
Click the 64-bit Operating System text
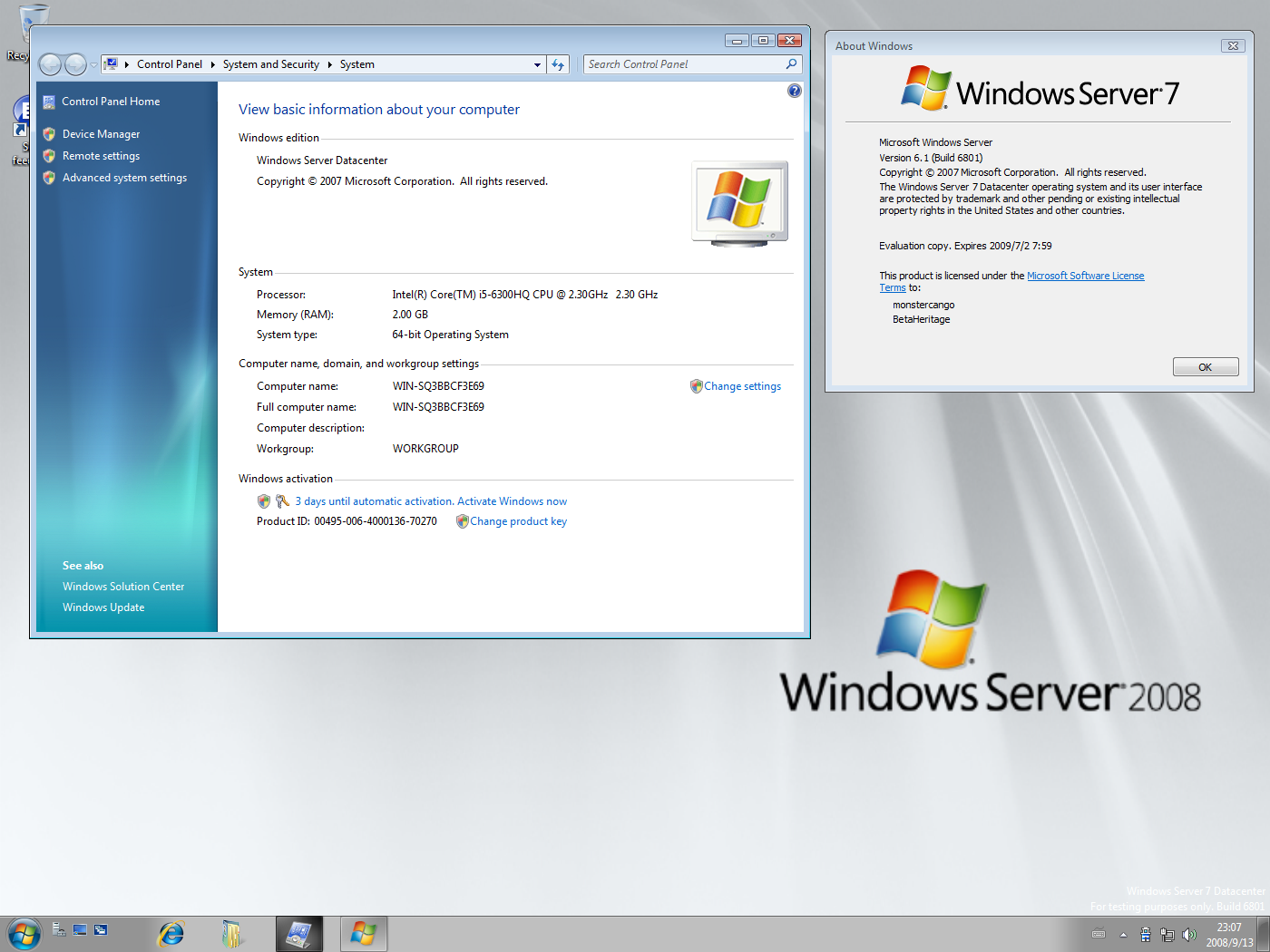(450, 335)
